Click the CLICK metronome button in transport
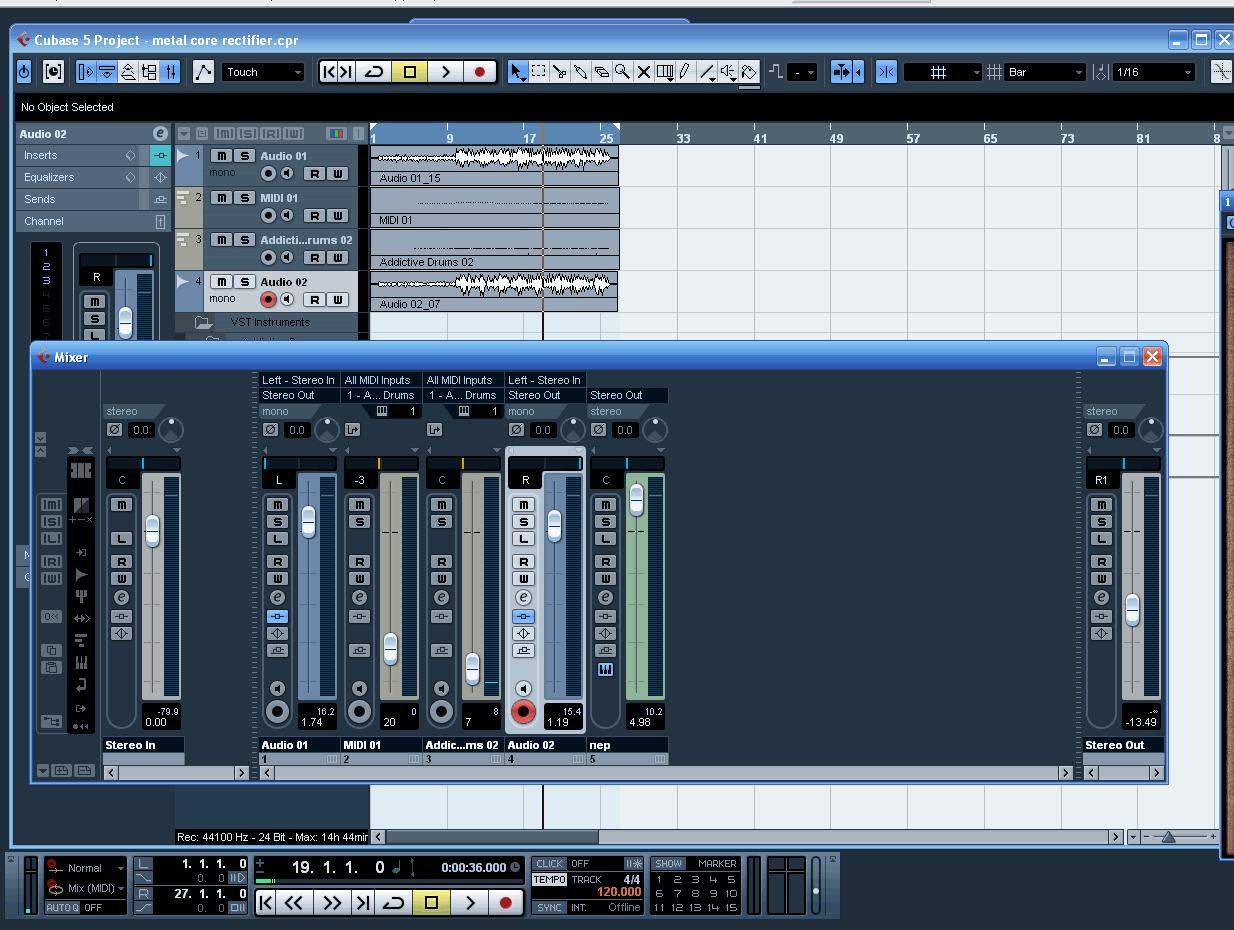 [x=549, y=864]
